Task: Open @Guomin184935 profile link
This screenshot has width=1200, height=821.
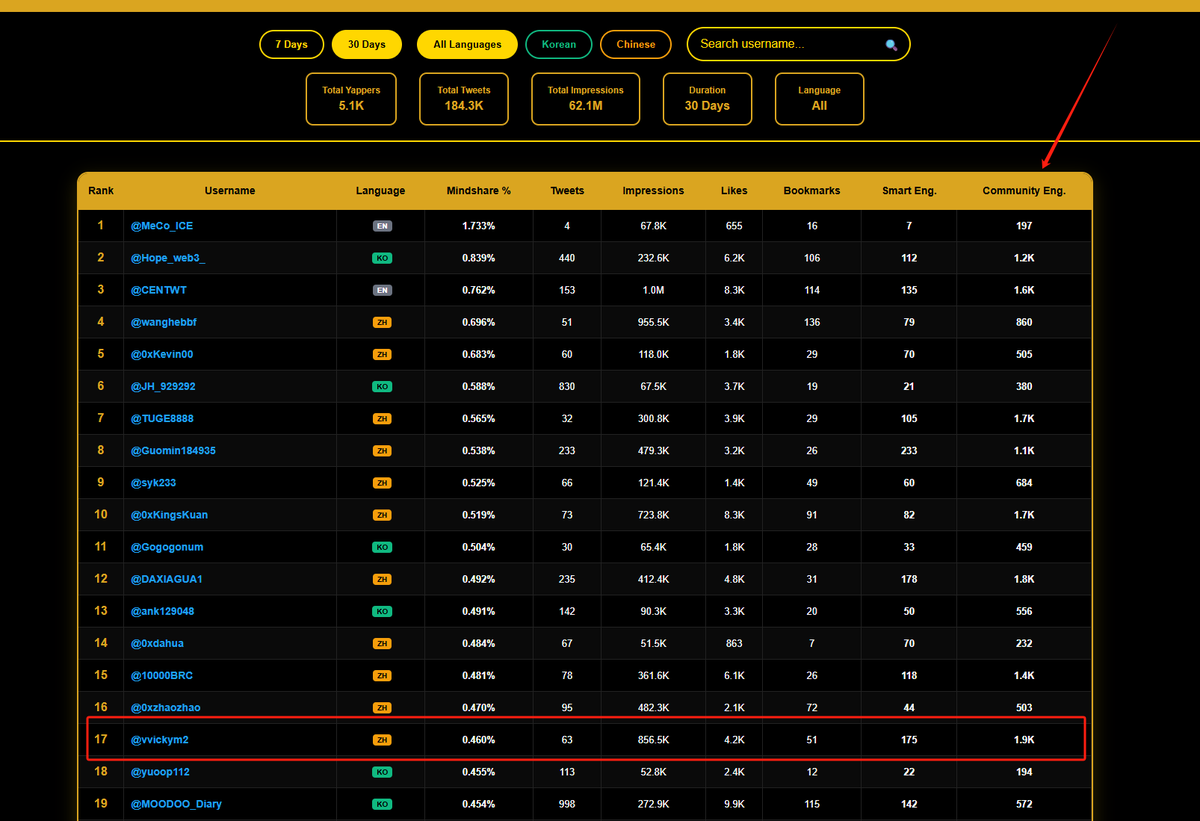Action: coord(173,450)
